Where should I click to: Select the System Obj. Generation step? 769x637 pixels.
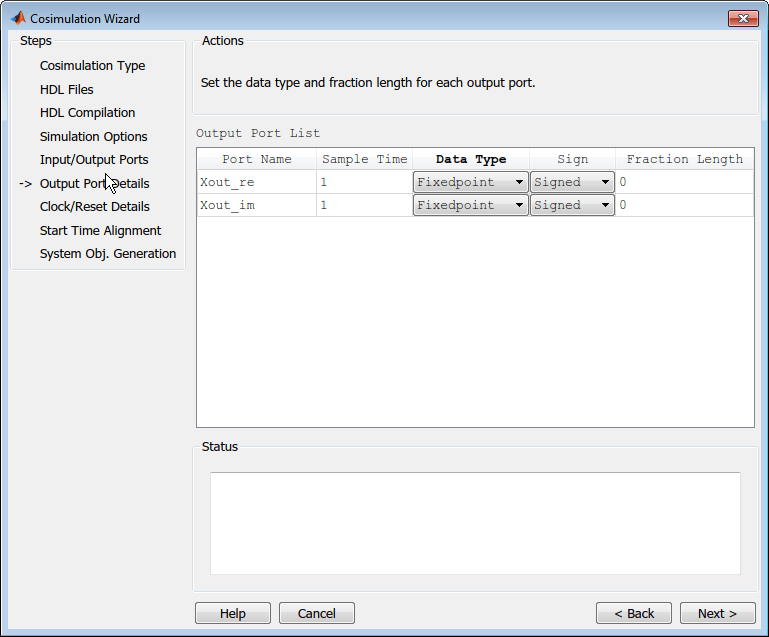pos(107,254)
